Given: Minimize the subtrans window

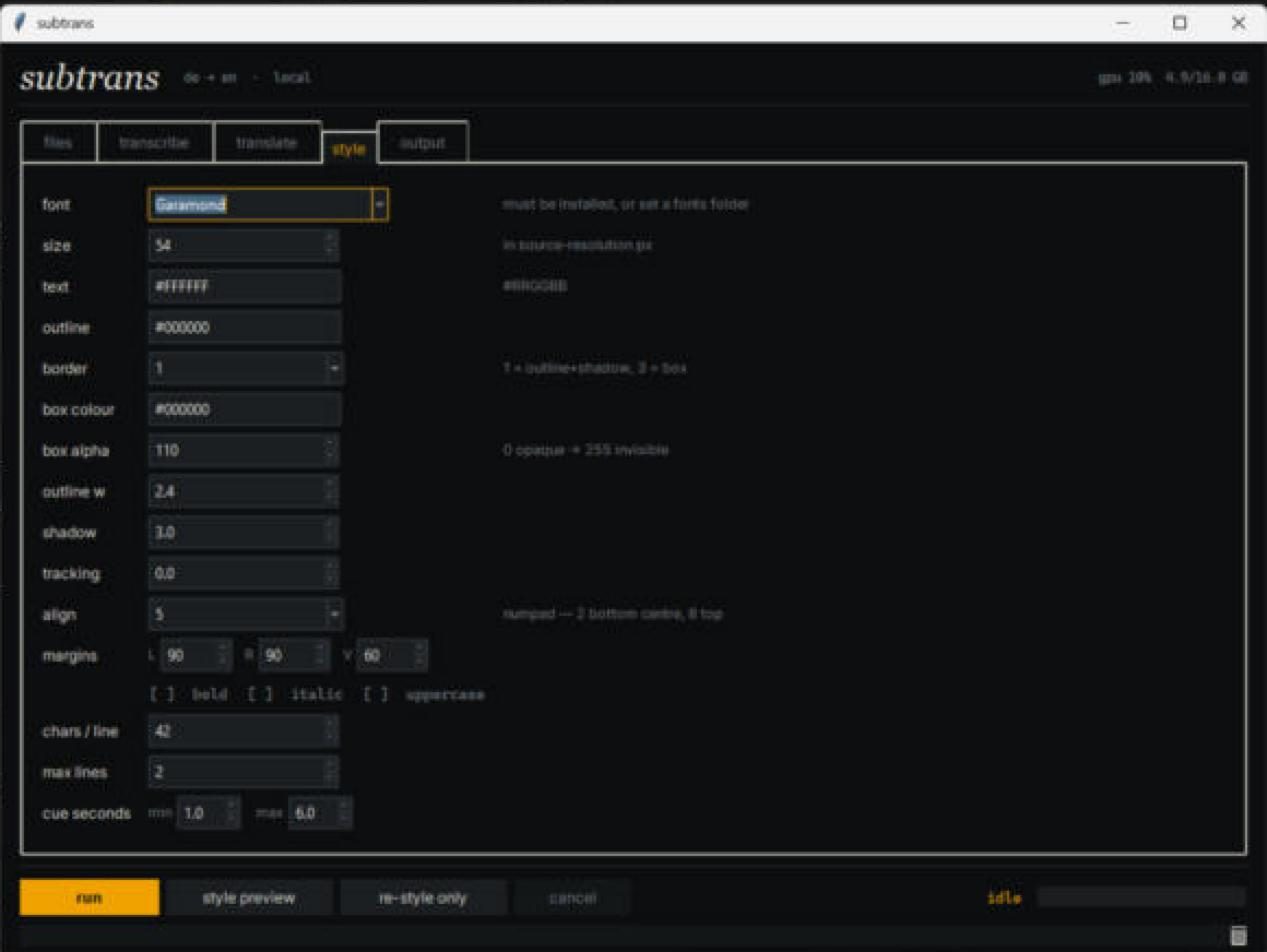Looking at the screenshot, I should 1122,23.
